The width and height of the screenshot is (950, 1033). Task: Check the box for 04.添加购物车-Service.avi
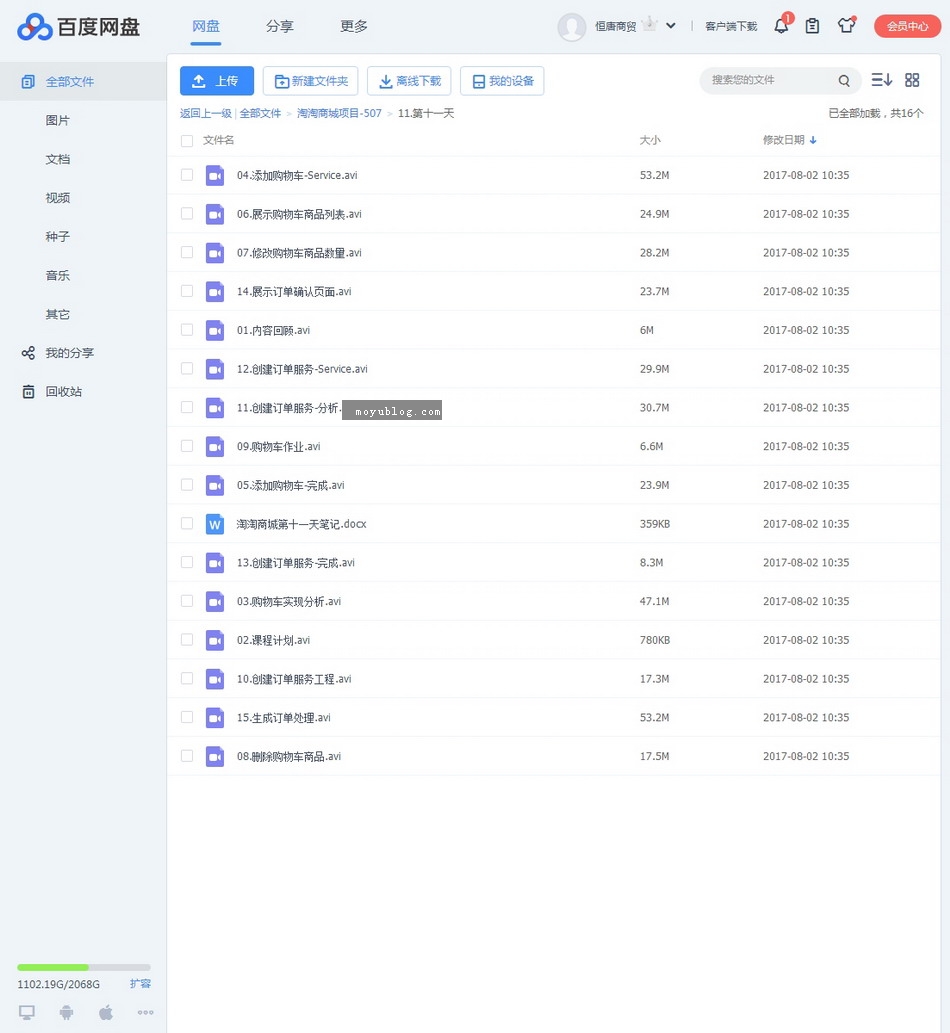[x=187, y=175]
